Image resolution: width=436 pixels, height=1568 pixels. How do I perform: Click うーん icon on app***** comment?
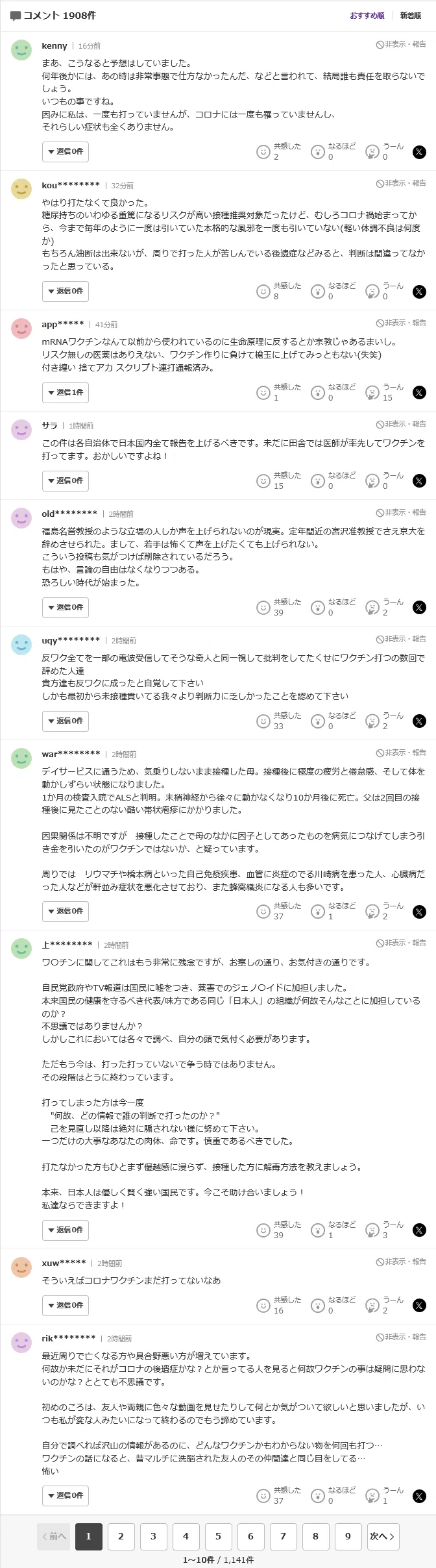(372, 393)
